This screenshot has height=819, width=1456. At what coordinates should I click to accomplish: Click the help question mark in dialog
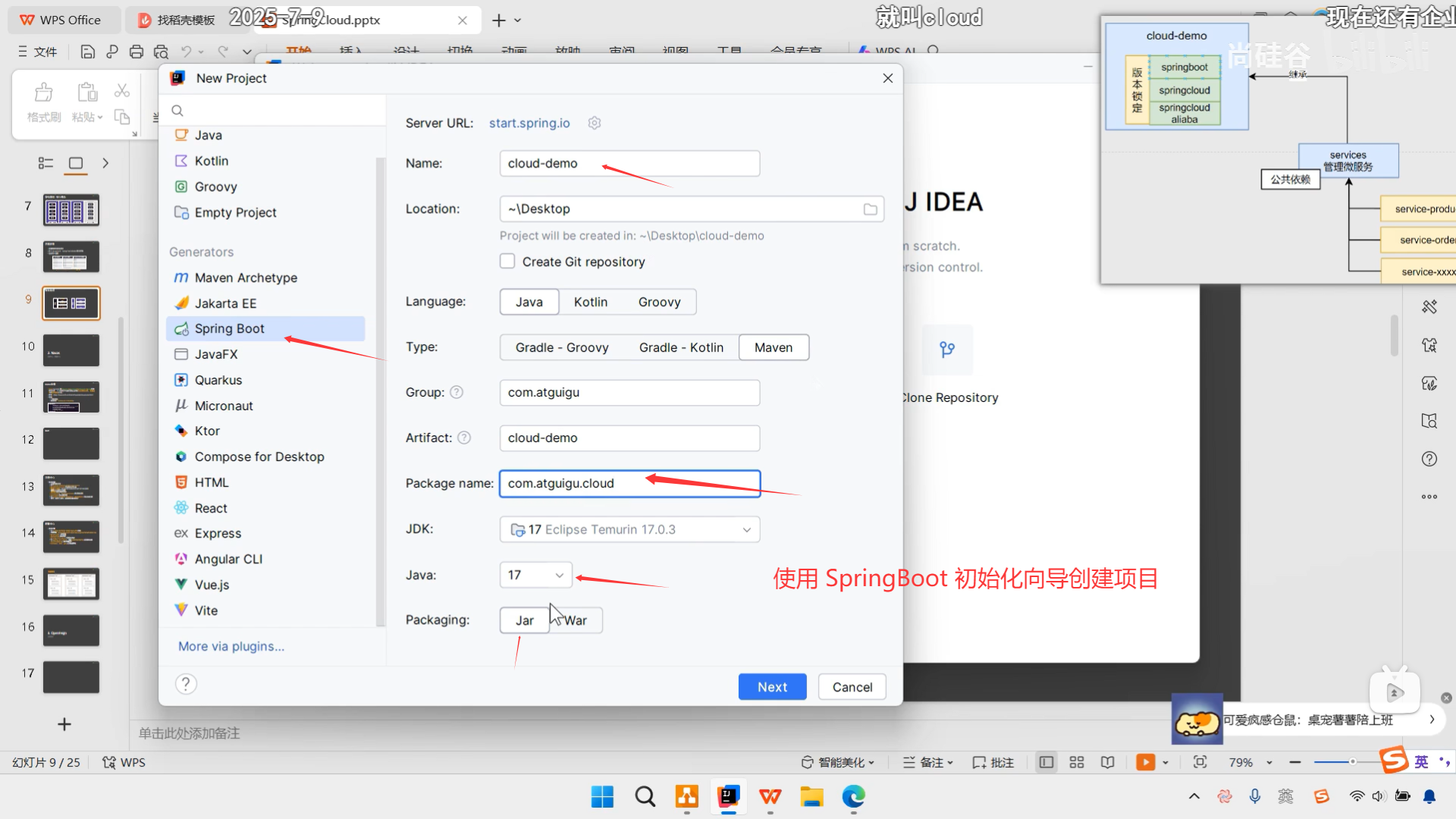click(186, 684)
